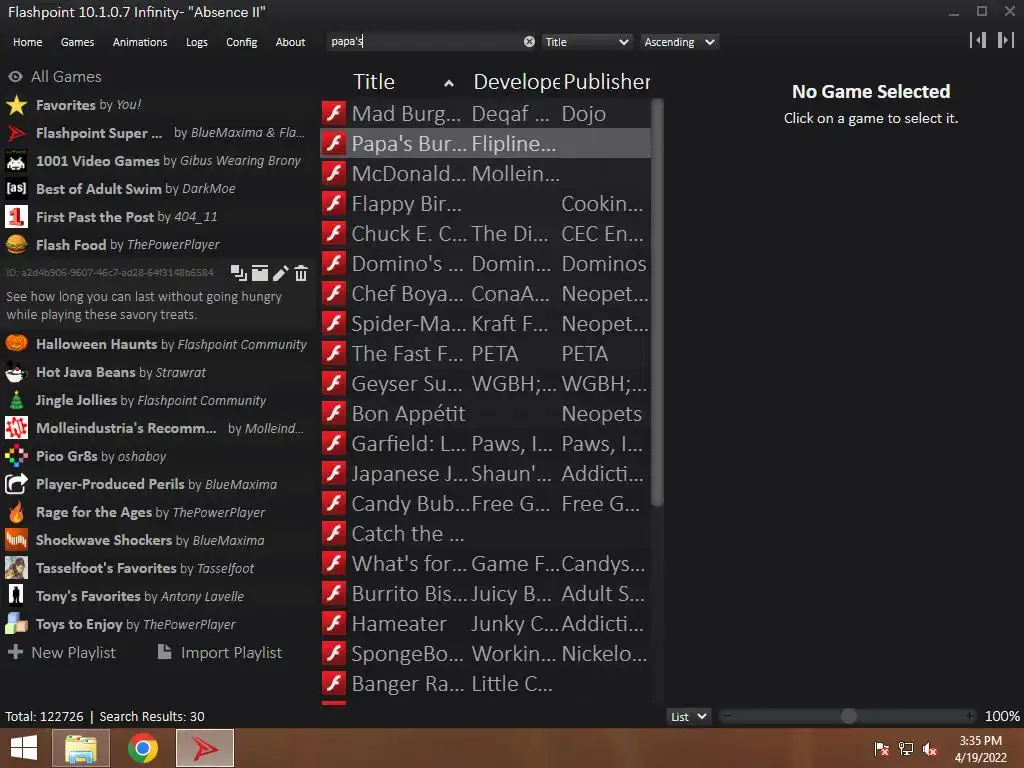Select the Flappy Bir... game row

pos(485,203)
